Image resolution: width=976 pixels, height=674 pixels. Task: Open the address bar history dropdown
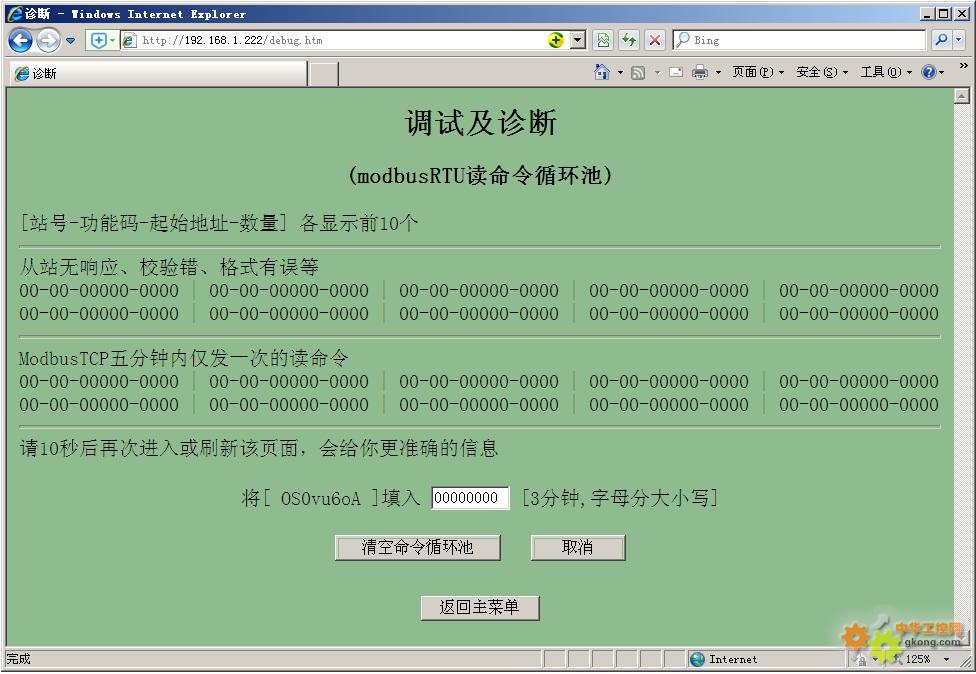click(x=578, y=40)
